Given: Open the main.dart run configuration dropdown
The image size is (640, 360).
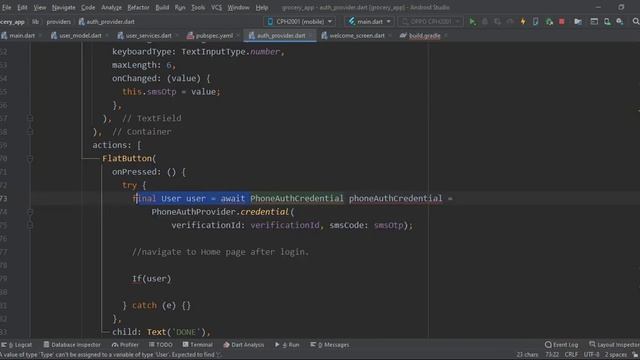Looking at the screenshot, I should [369, 22].
